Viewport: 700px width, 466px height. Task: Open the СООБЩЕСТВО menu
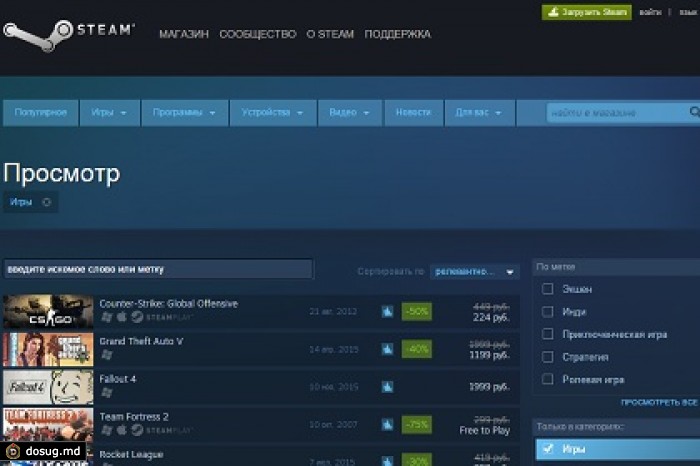[x=258, y=34]
